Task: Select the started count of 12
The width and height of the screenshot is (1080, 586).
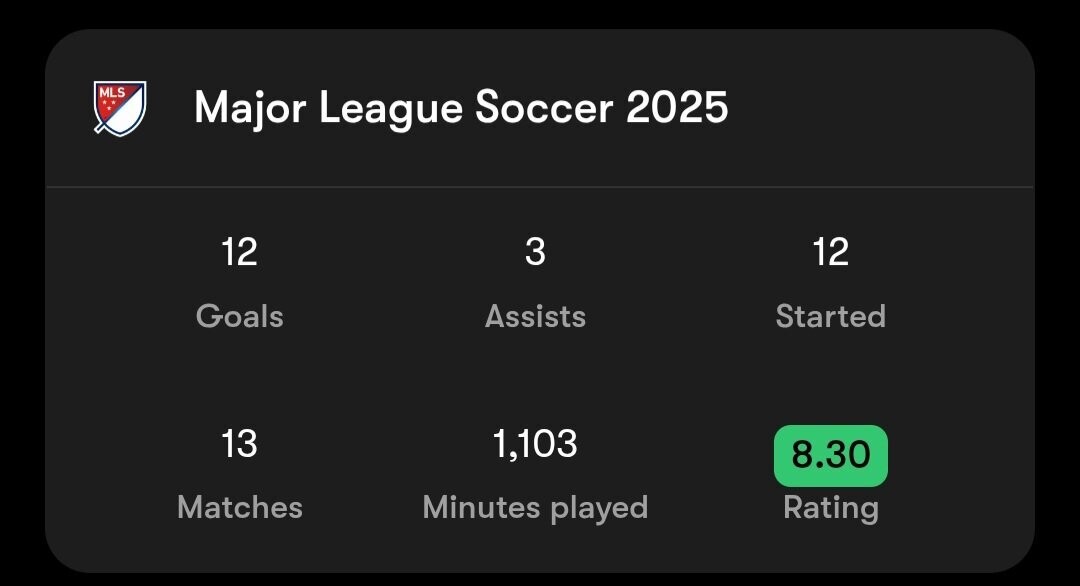Action: click(831, 252)
